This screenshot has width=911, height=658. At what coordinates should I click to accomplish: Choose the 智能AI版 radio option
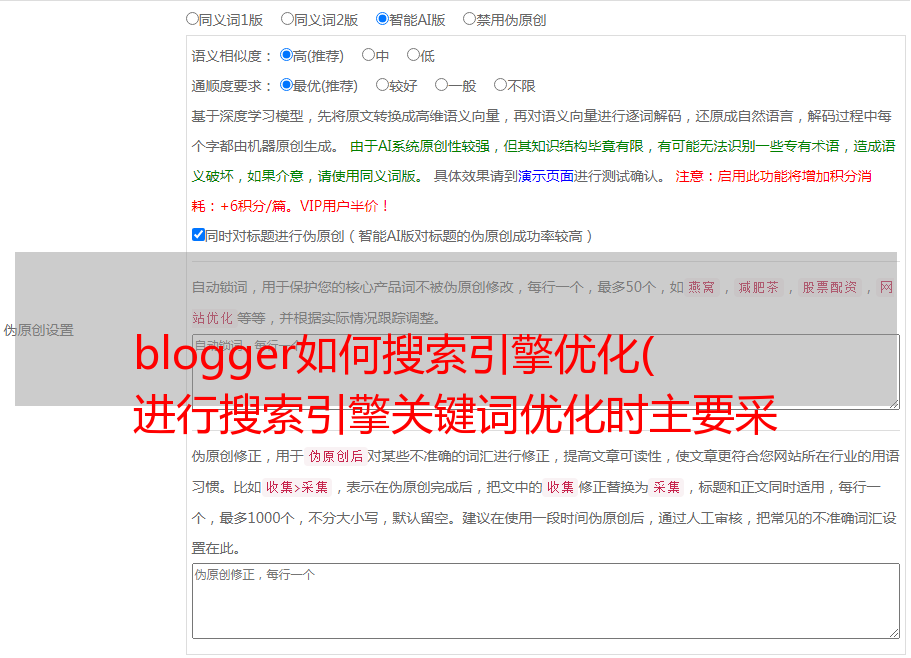point(382,19)
